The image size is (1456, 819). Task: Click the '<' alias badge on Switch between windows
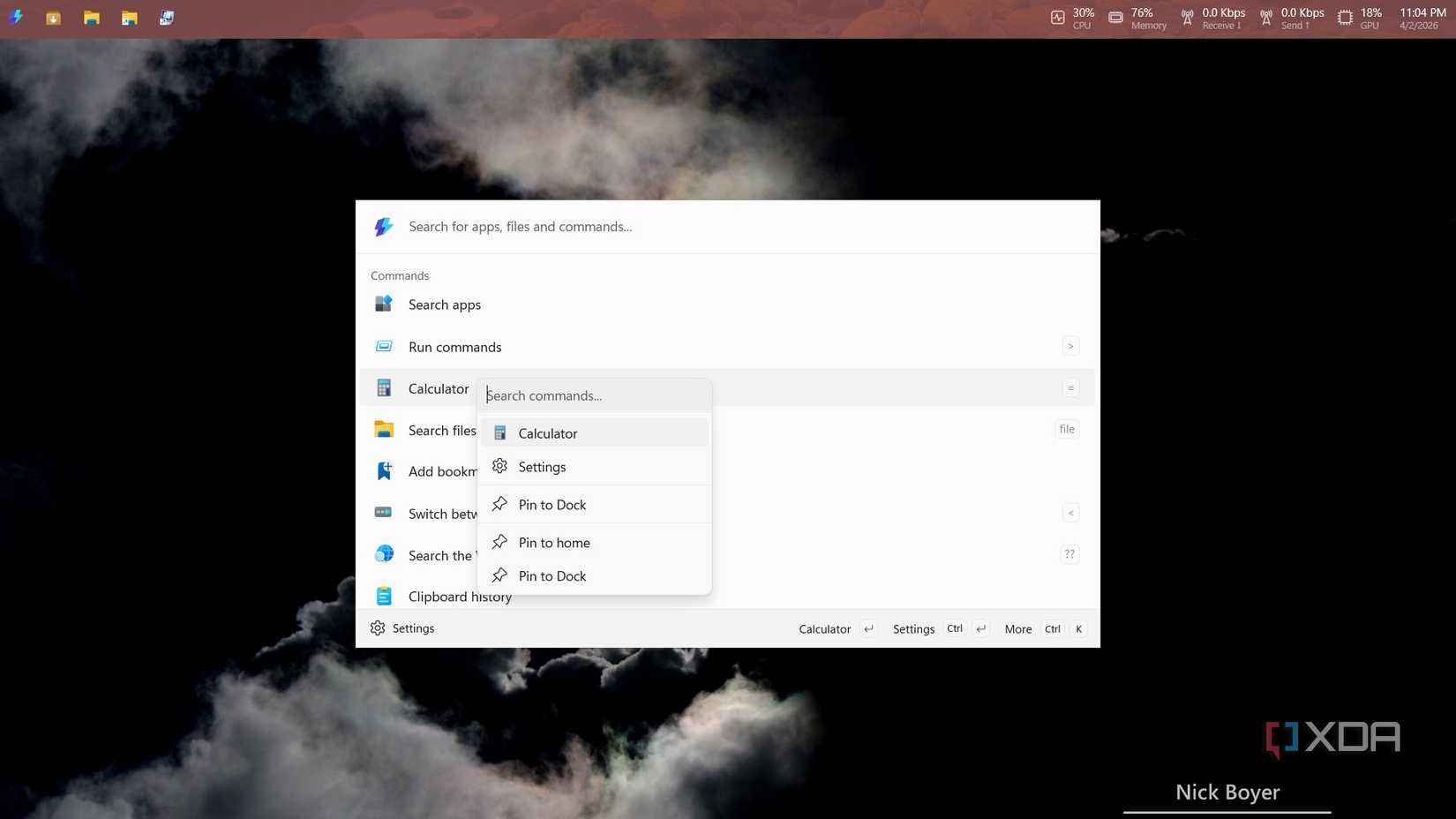click(1070, 513)
